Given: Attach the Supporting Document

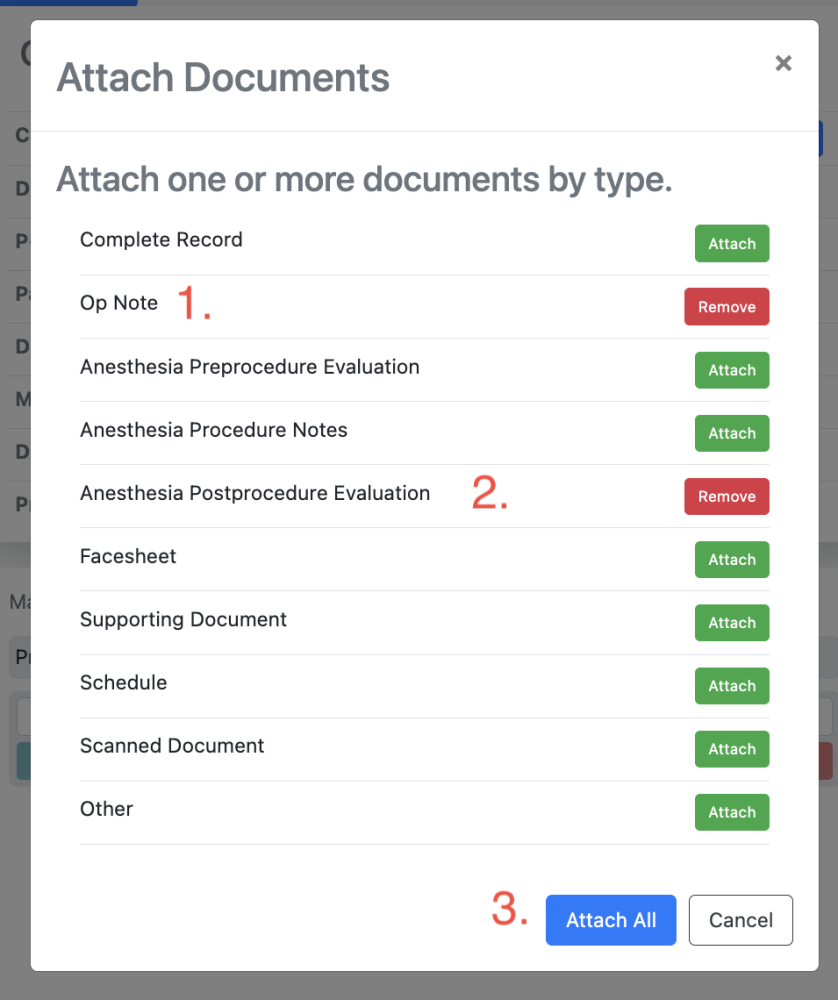Looking at the screenshot, I should pos(731,622).
